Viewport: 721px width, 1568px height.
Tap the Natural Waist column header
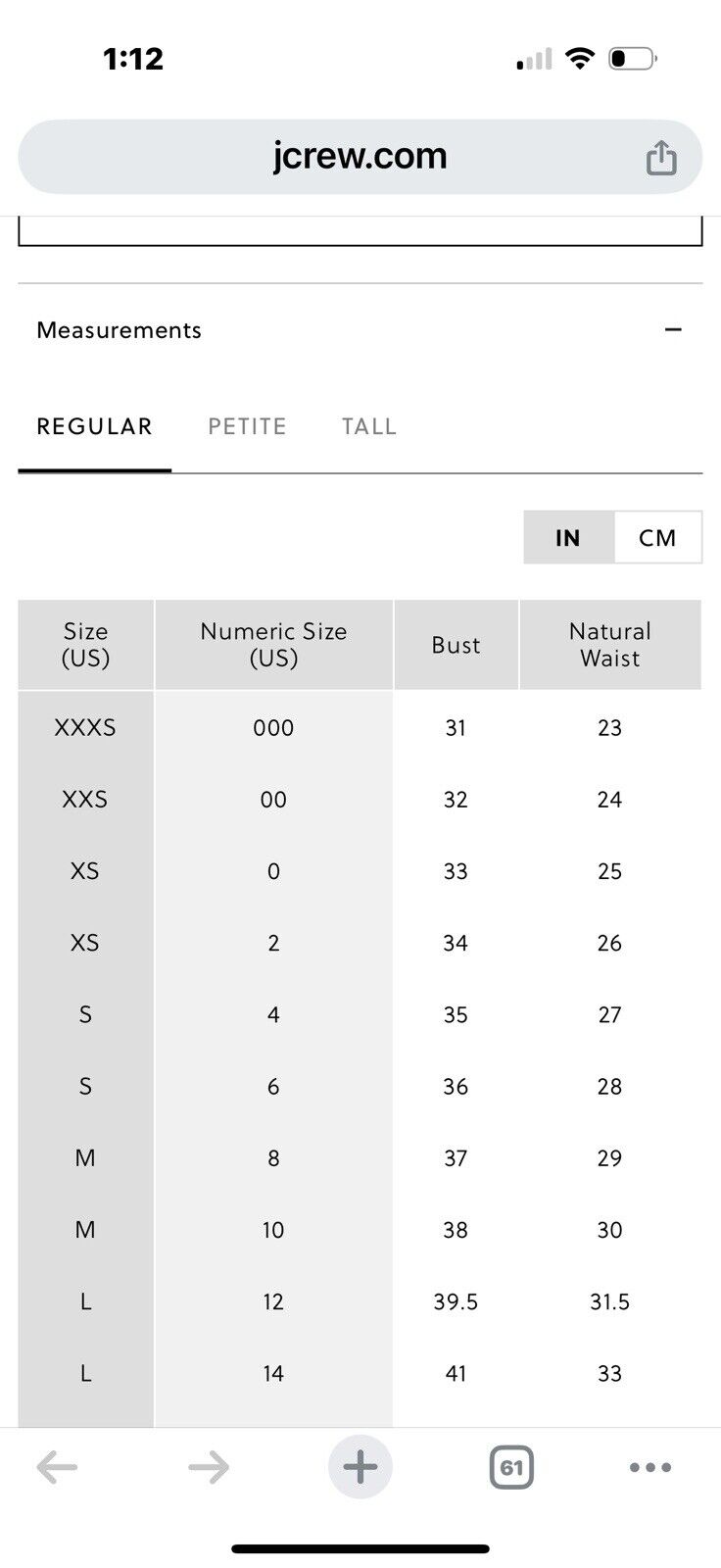click(610, 645)
